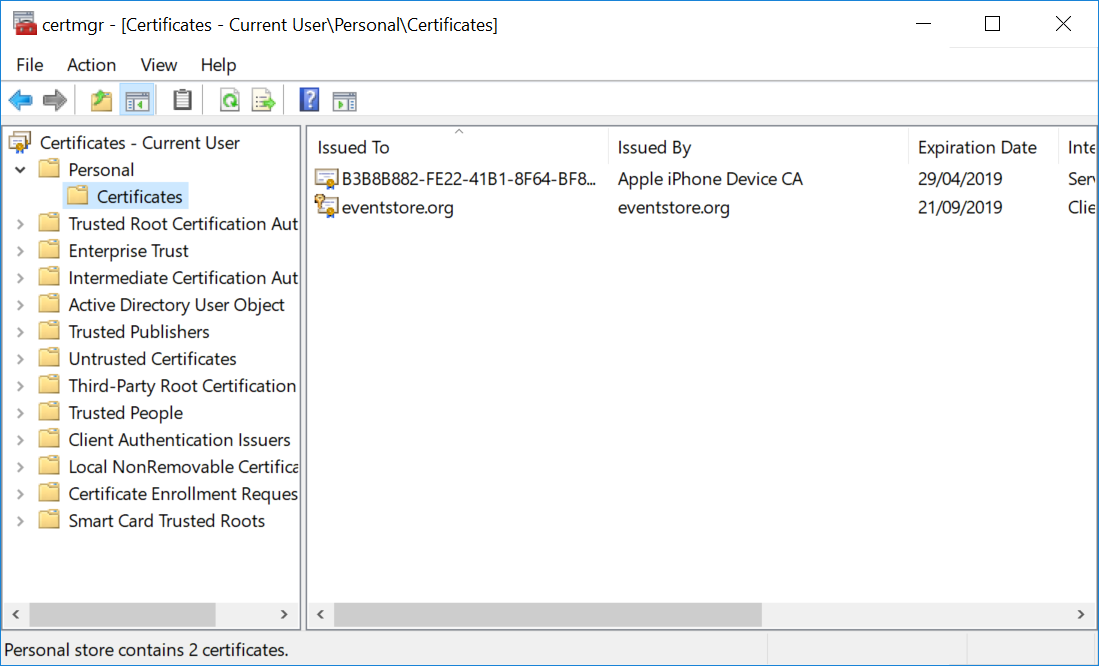Click the Forward navigation arrow
Viewport: 1099px width, 666px height.
pyautogui.click(x=54, y=99)
